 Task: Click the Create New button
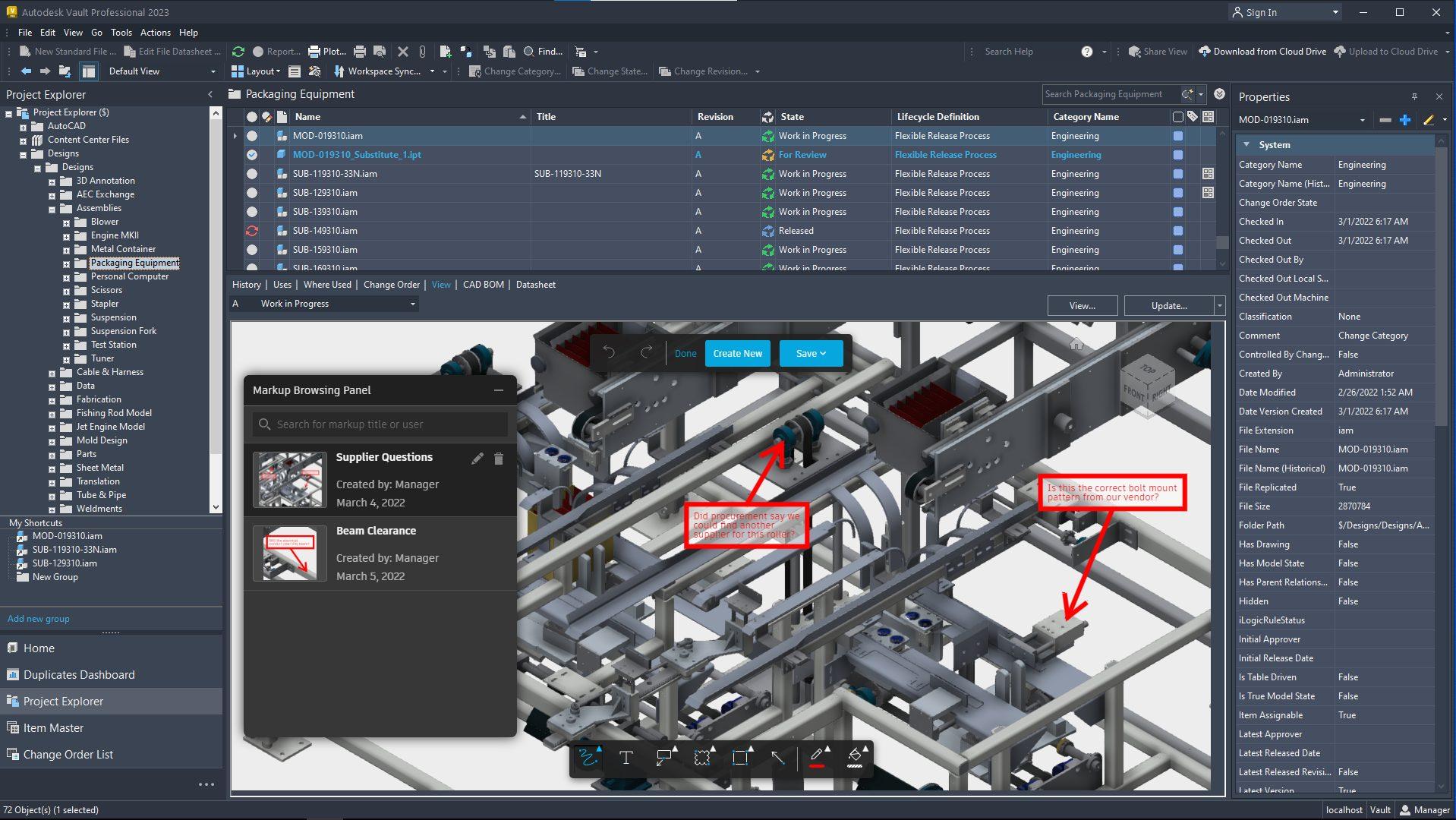pos(737,353)
